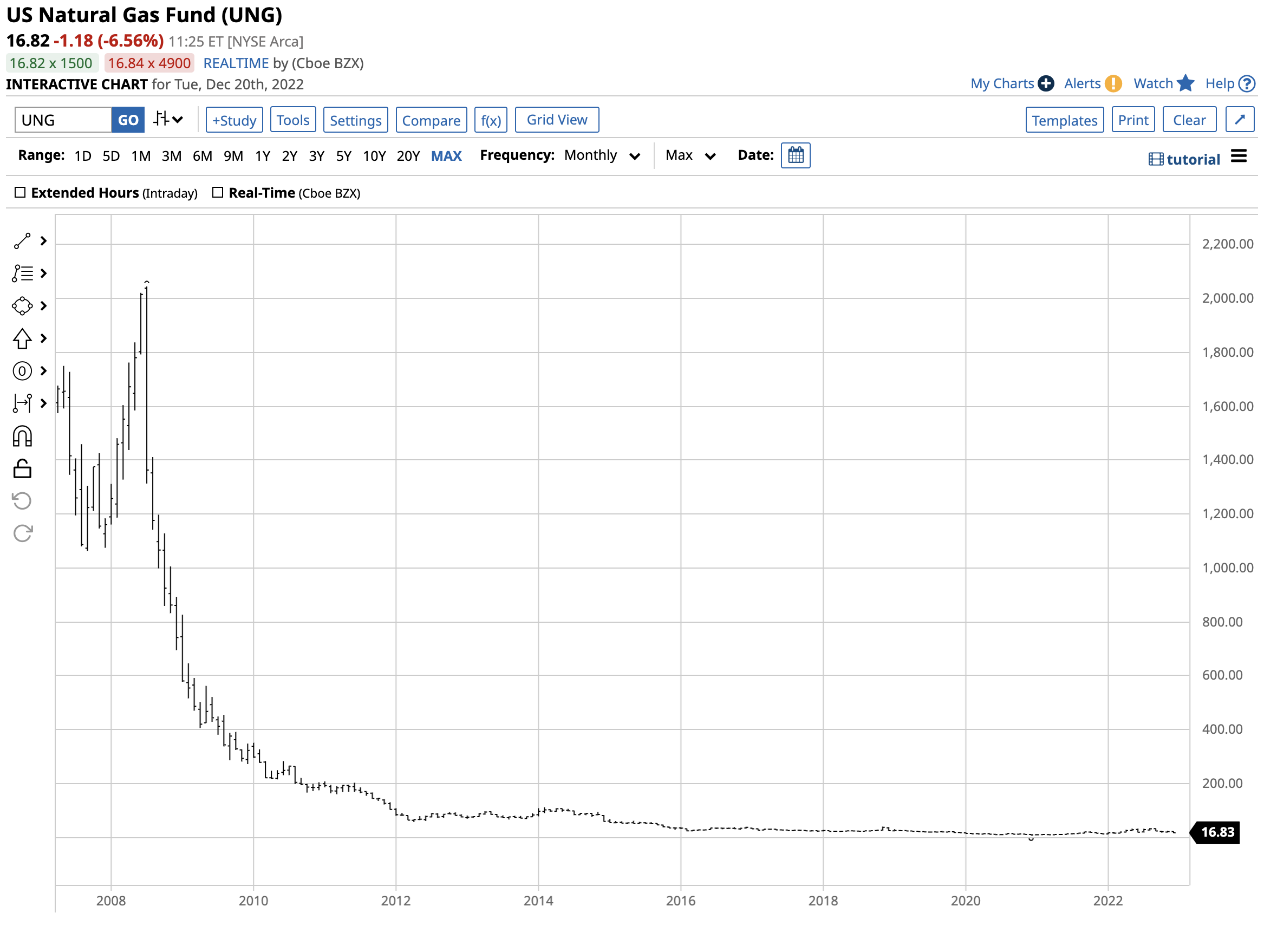Click the +Study button
This screenshot has width=1277, height=952.
[234, 120]
